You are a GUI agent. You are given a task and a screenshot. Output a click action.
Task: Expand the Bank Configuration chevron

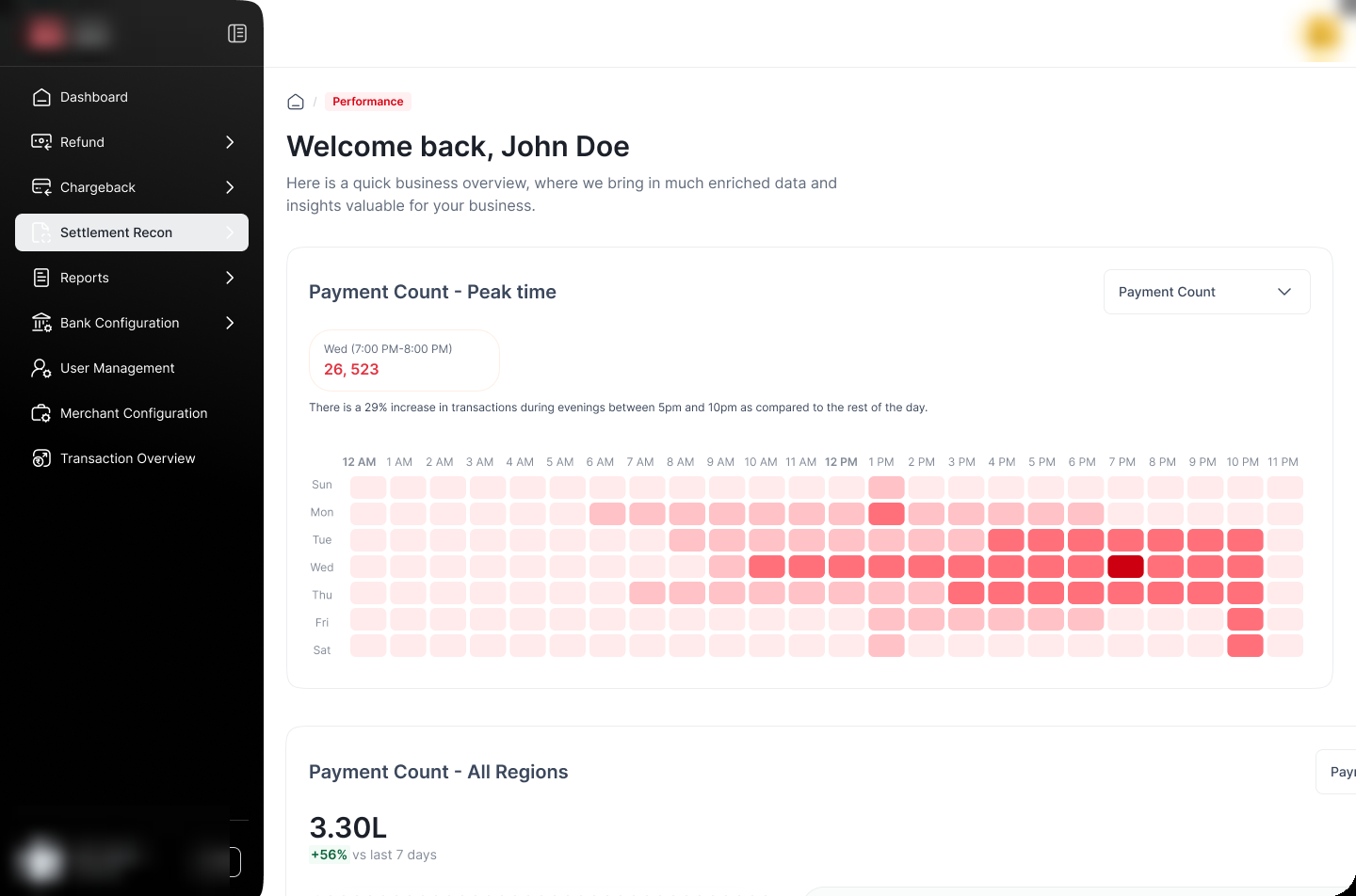(230, 323)
